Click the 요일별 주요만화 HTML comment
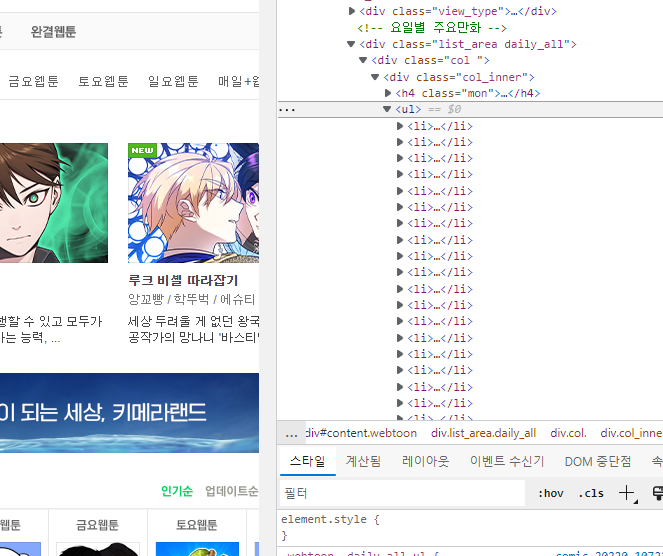 pyautogui.click(x=432, y=28)
